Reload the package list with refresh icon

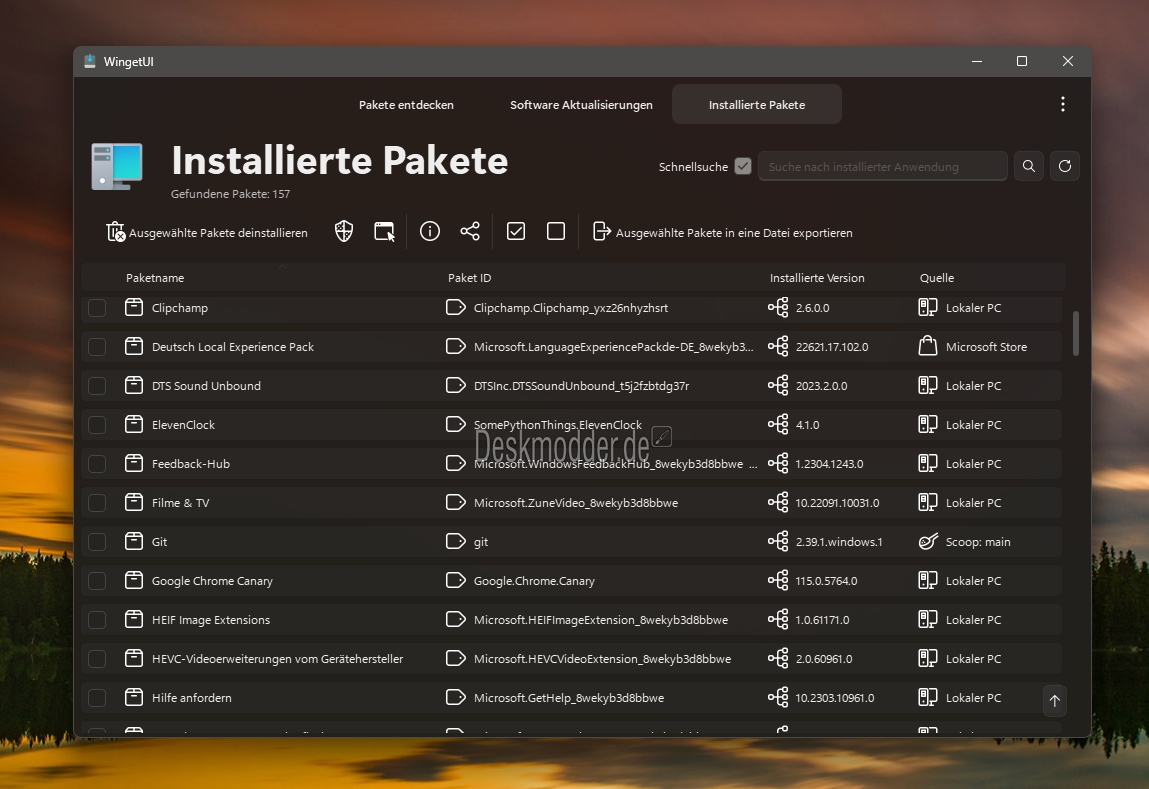1065,166
